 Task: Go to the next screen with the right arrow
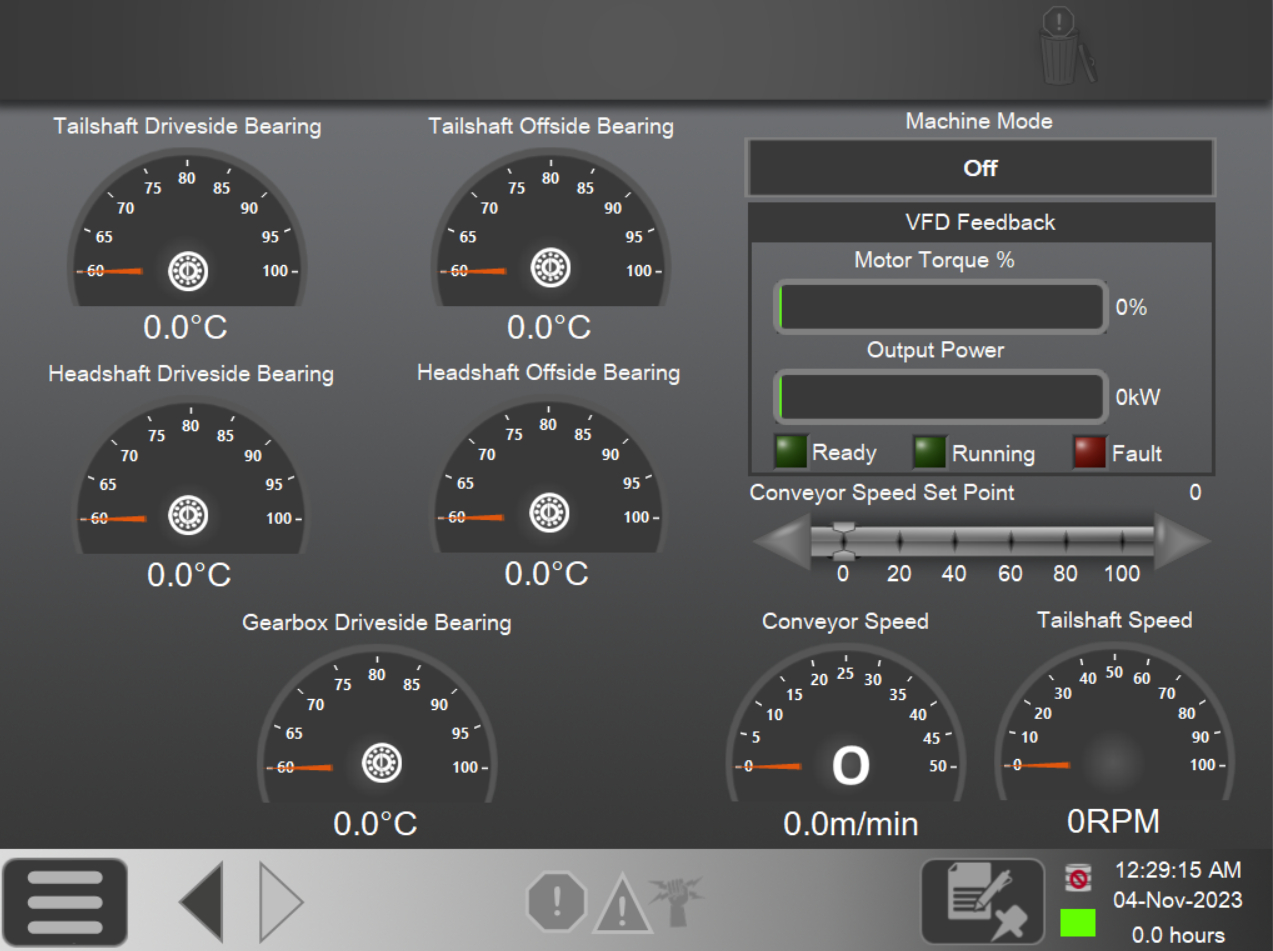(281, 902)
